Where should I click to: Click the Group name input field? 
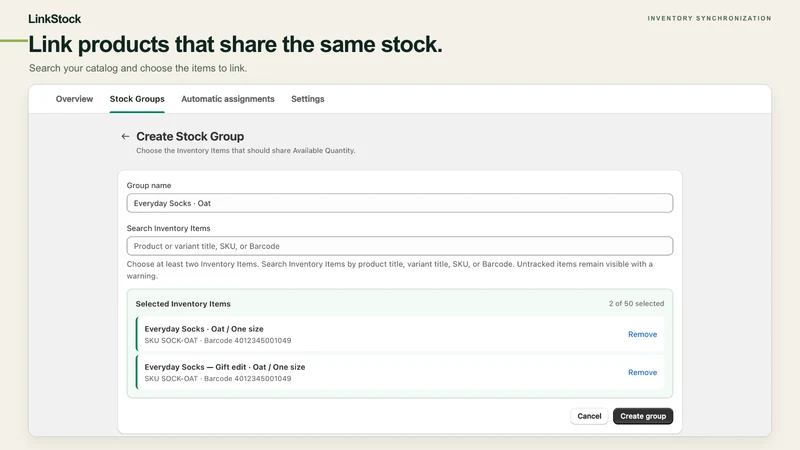point(399,203)
